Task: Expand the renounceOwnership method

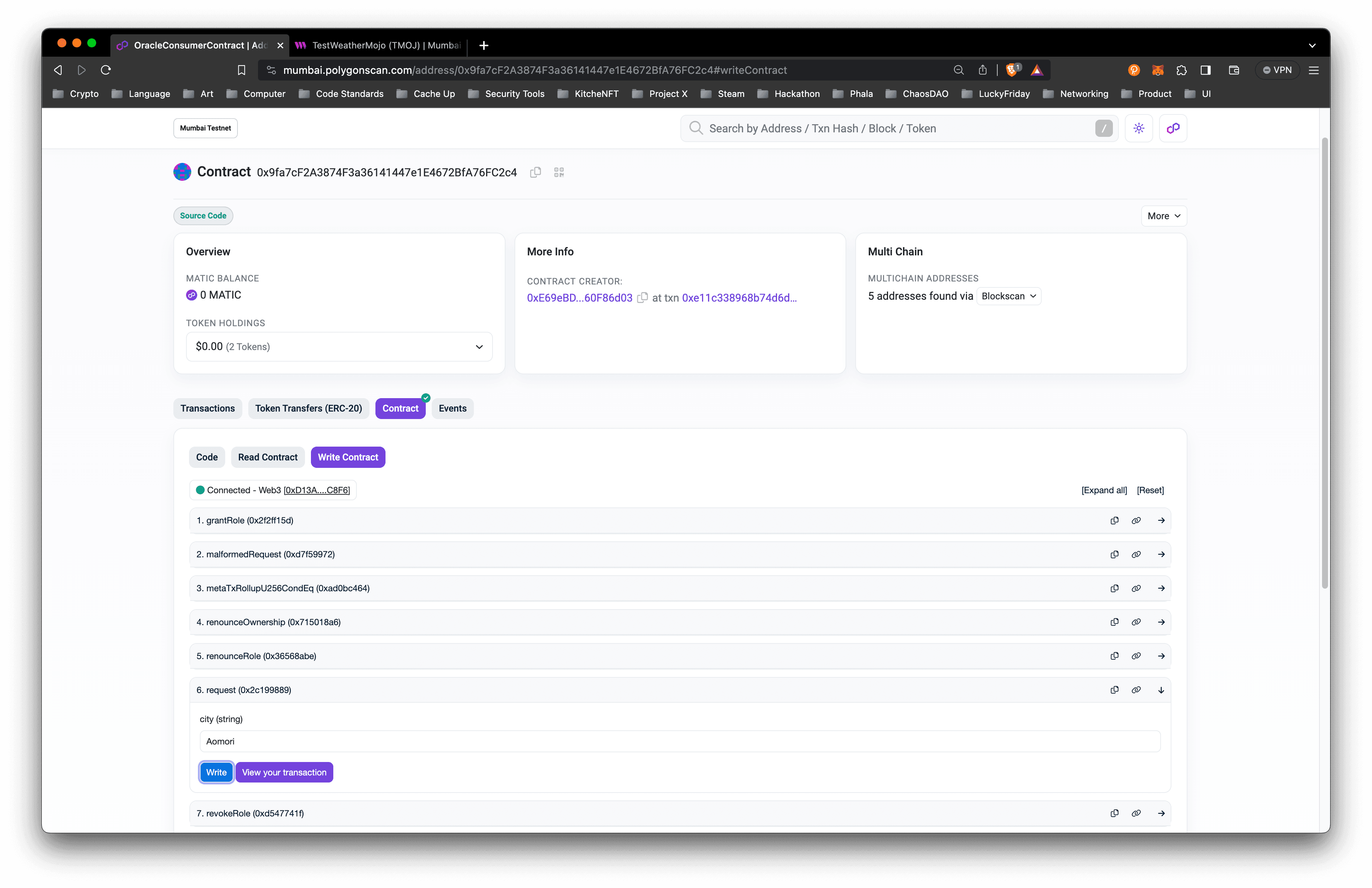Action: coord(1161,622)
